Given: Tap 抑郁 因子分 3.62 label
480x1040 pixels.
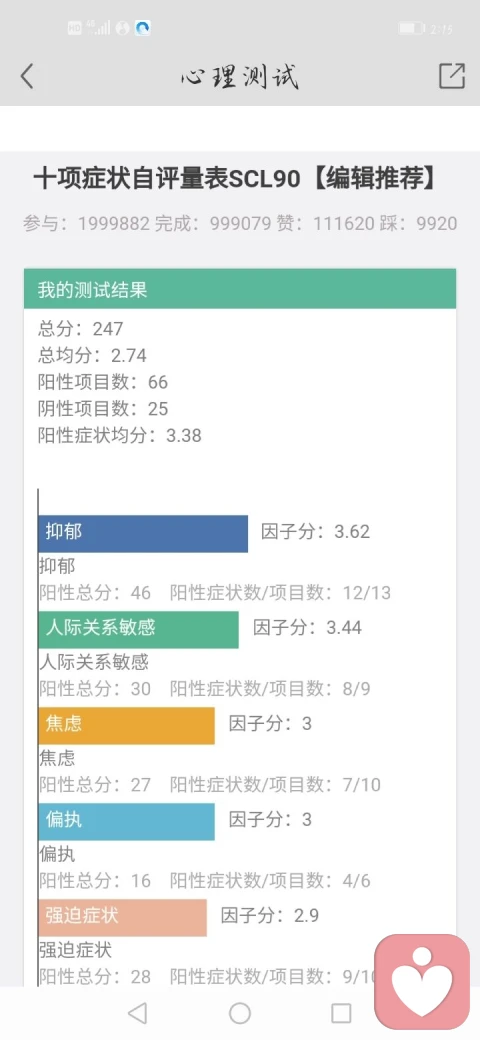Looking at the screenshot, I should (316, 532).
